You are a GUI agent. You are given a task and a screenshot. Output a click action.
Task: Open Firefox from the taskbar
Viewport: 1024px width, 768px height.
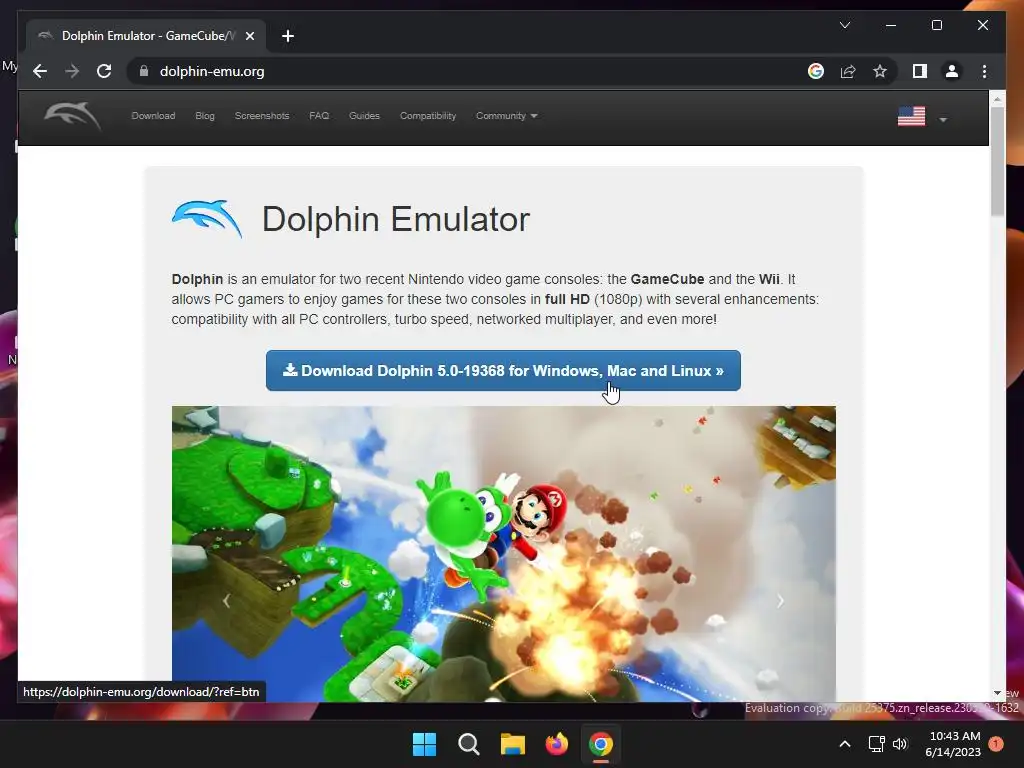pyautogui.click(x=556, y=744)
